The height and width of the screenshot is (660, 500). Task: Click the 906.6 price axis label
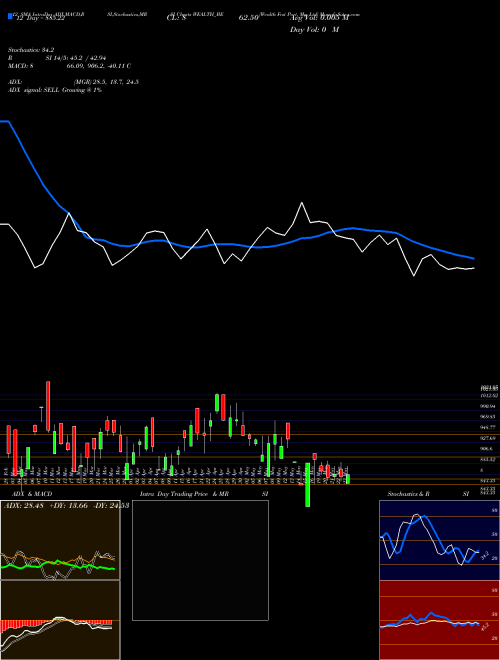click(488, 449)
